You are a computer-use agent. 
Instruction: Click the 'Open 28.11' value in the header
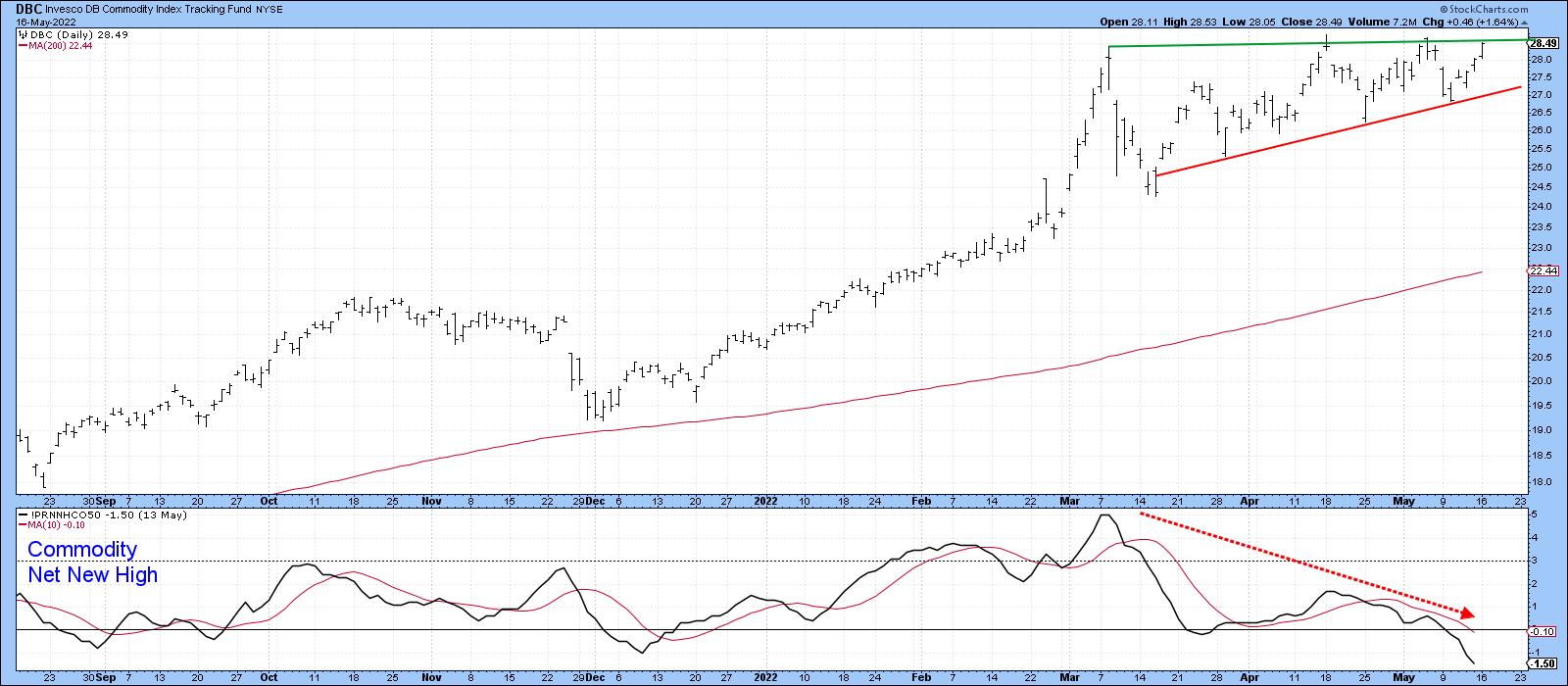coord(1128,22)
